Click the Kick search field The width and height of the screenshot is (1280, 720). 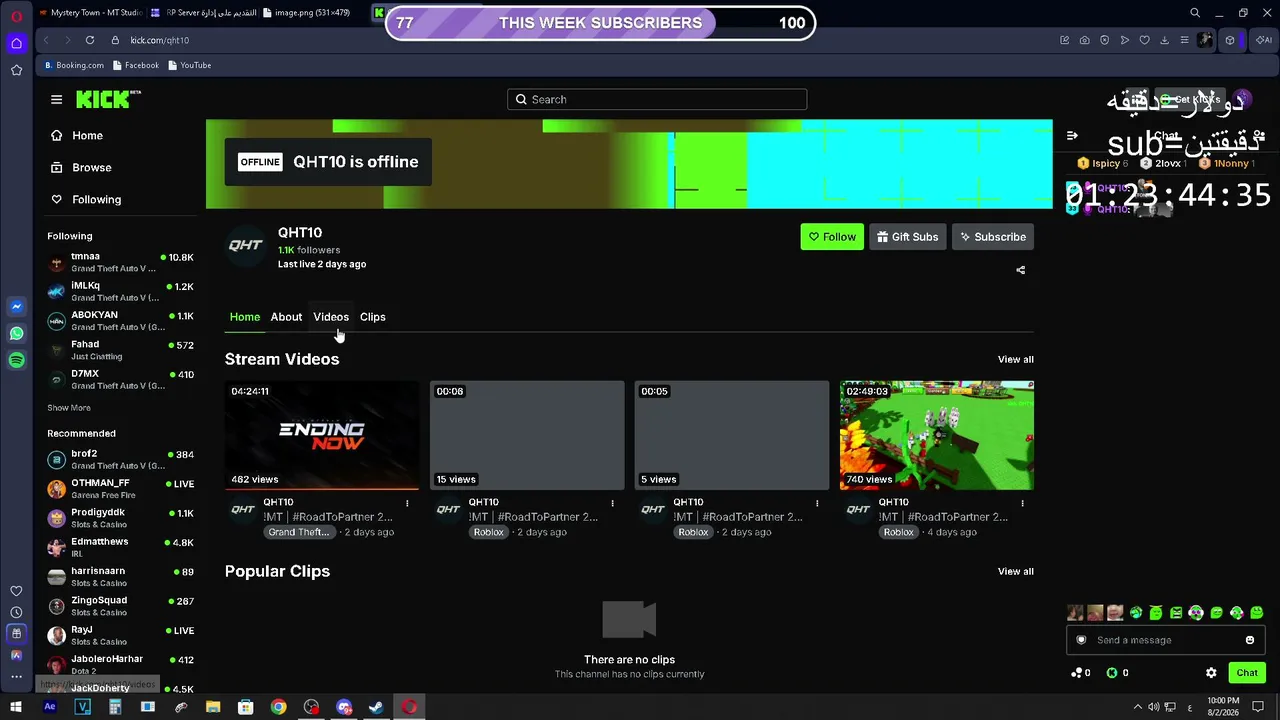657,99
